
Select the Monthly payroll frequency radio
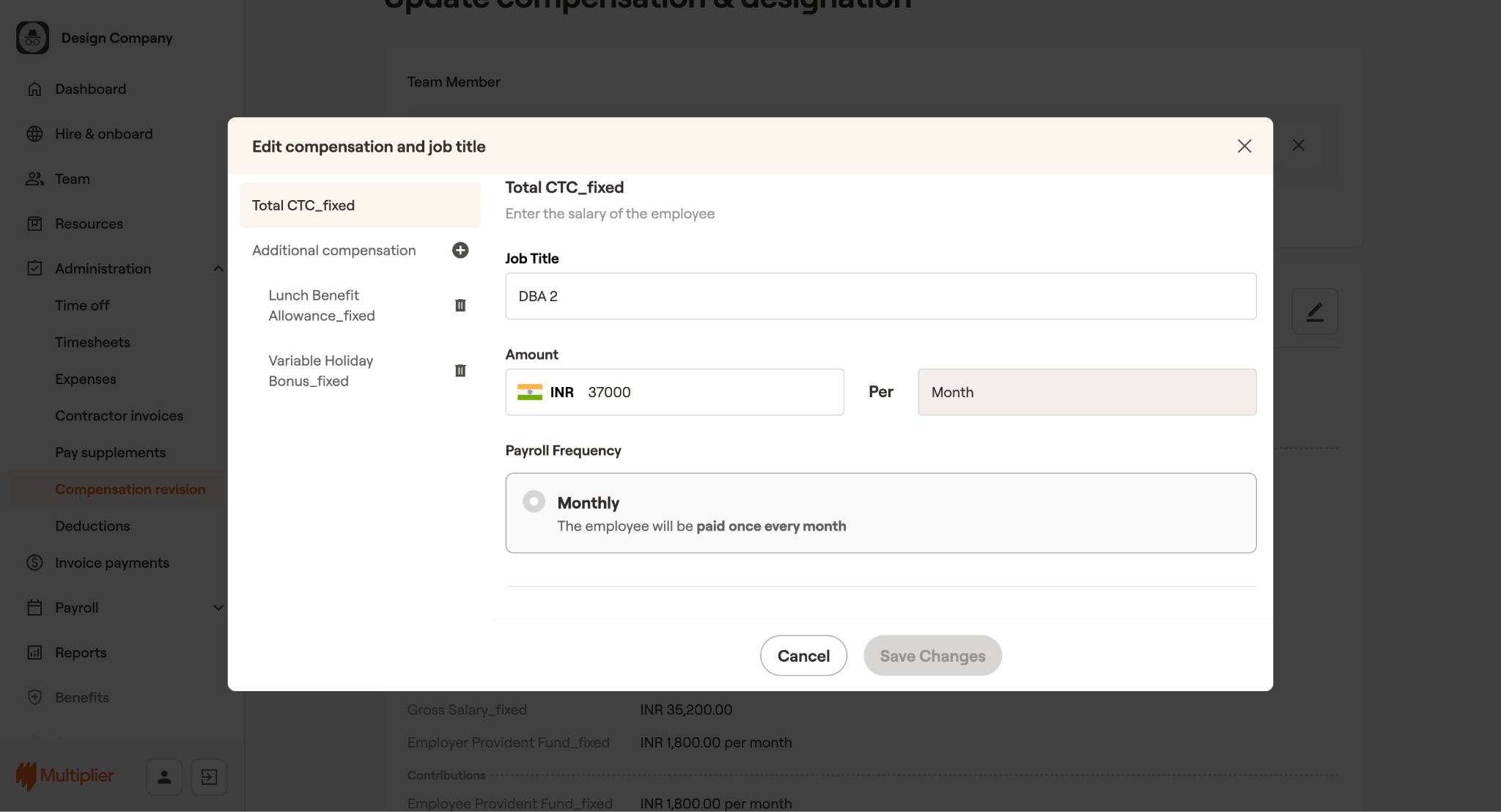pos(534,502)
